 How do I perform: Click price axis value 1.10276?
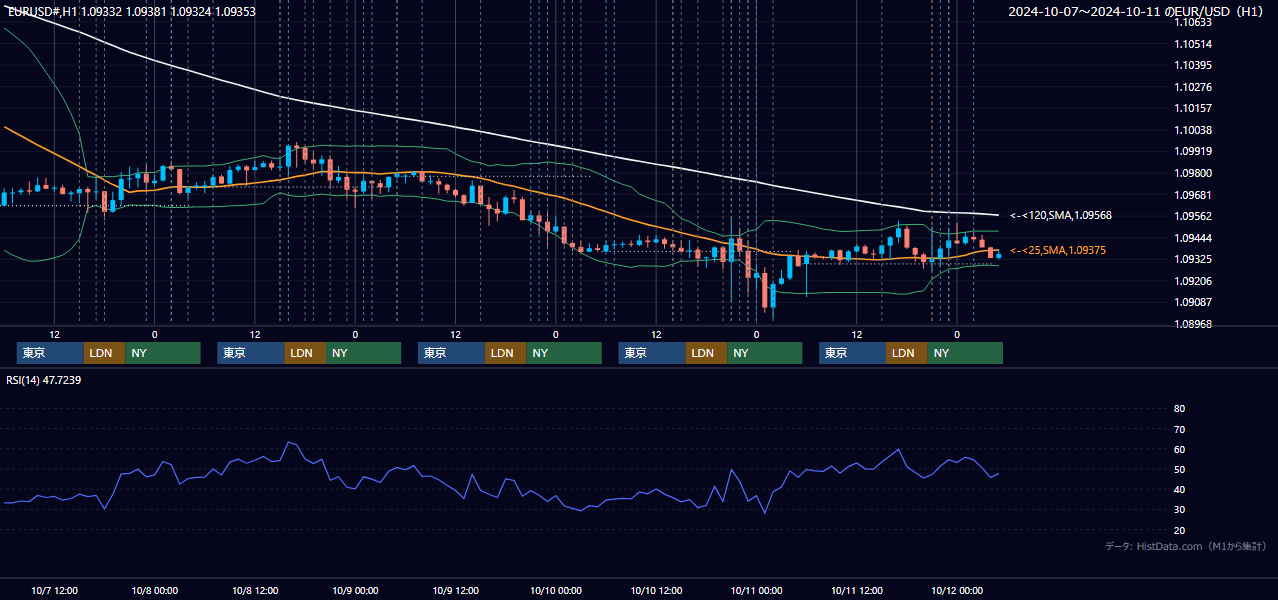(x=1193, y=87)
